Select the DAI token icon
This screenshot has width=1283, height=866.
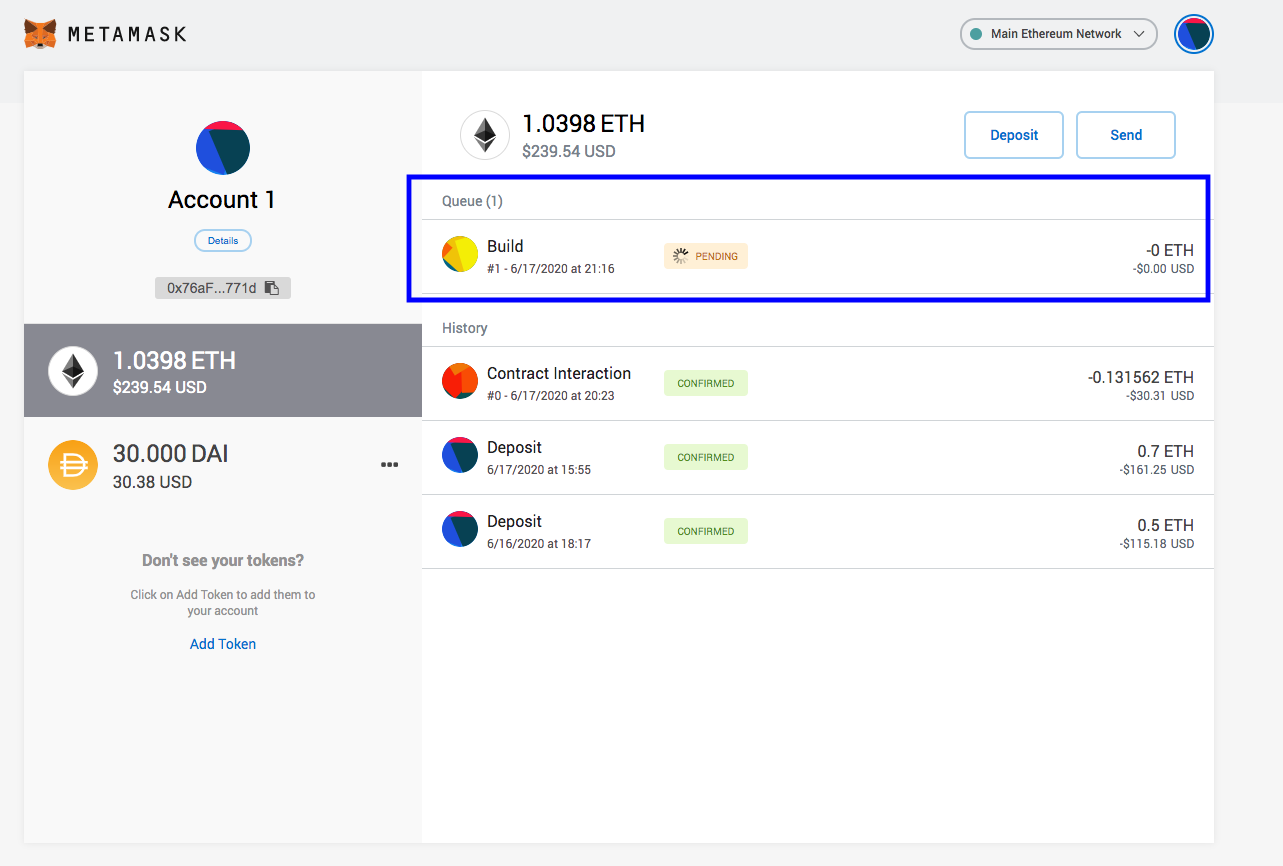pos(72,464)
